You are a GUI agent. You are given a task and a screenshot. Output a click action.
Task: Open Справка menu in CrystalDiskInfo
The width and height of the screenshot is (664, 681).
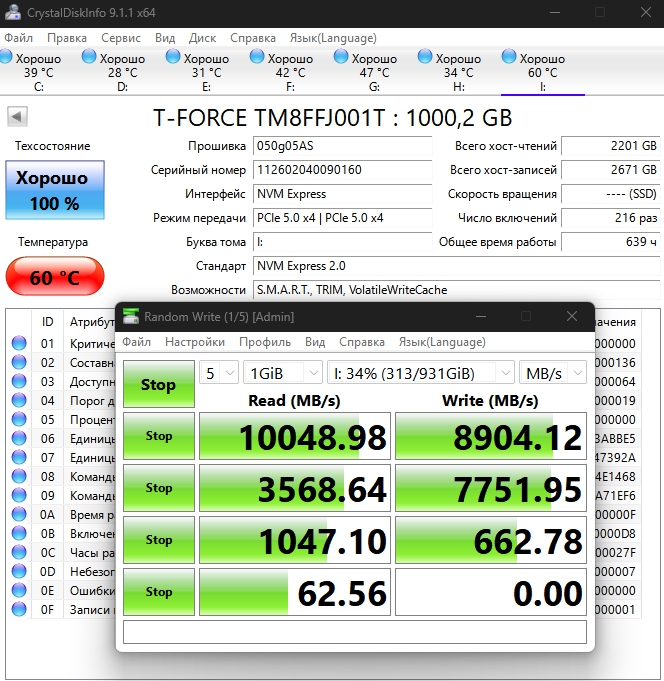pyautogui.click(x=253, y=38)
